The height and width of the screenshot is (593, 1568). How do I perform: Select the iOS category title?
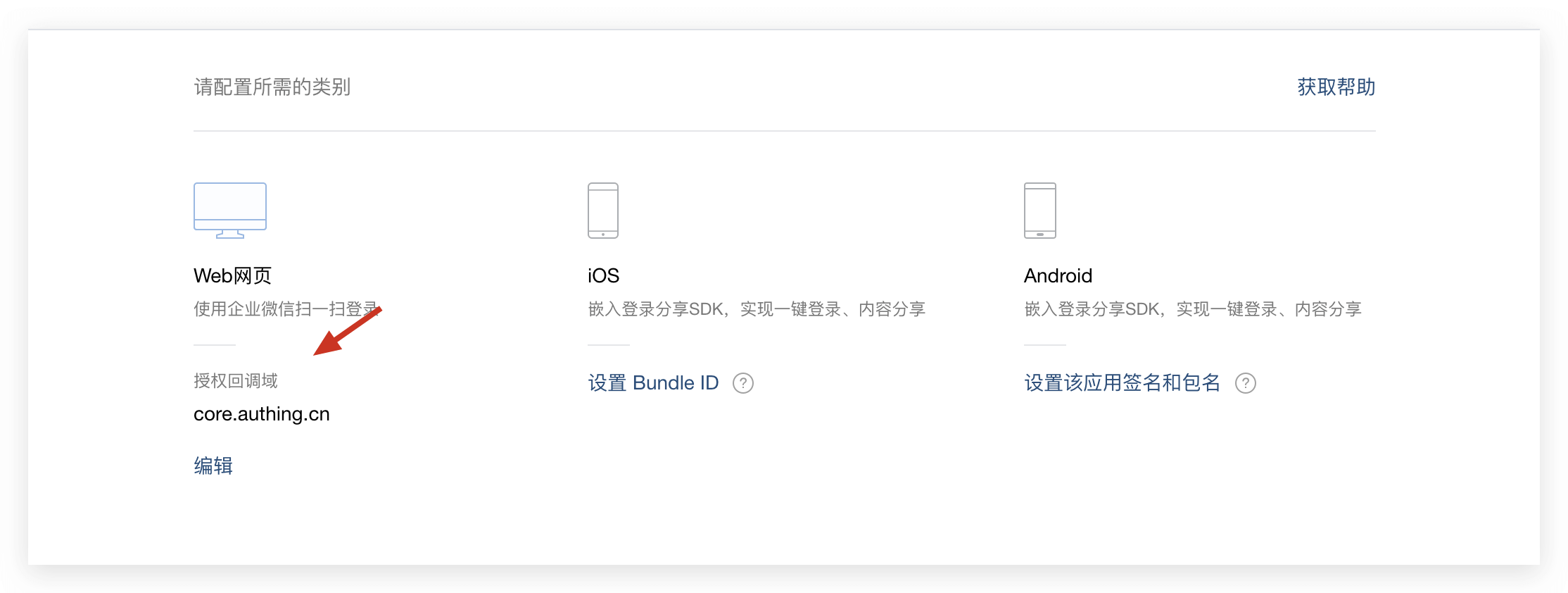pyautogui.click(x=603, y=275)
